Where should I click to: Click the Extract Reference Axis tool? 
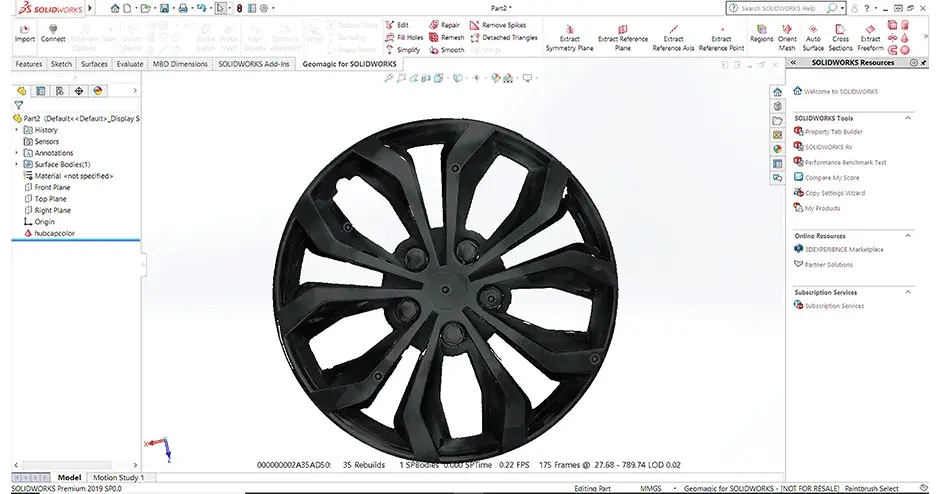tap(673, 36)
